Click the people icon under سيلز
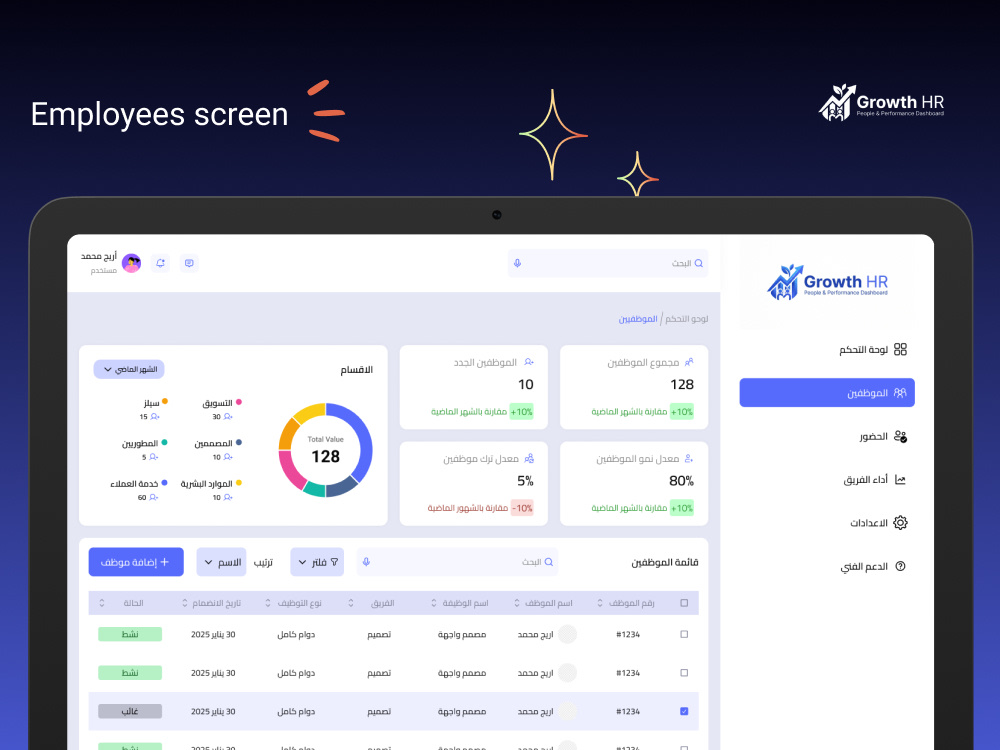Image resolution: width=1000 pixels, height=750 pixels. coord(154,416)
